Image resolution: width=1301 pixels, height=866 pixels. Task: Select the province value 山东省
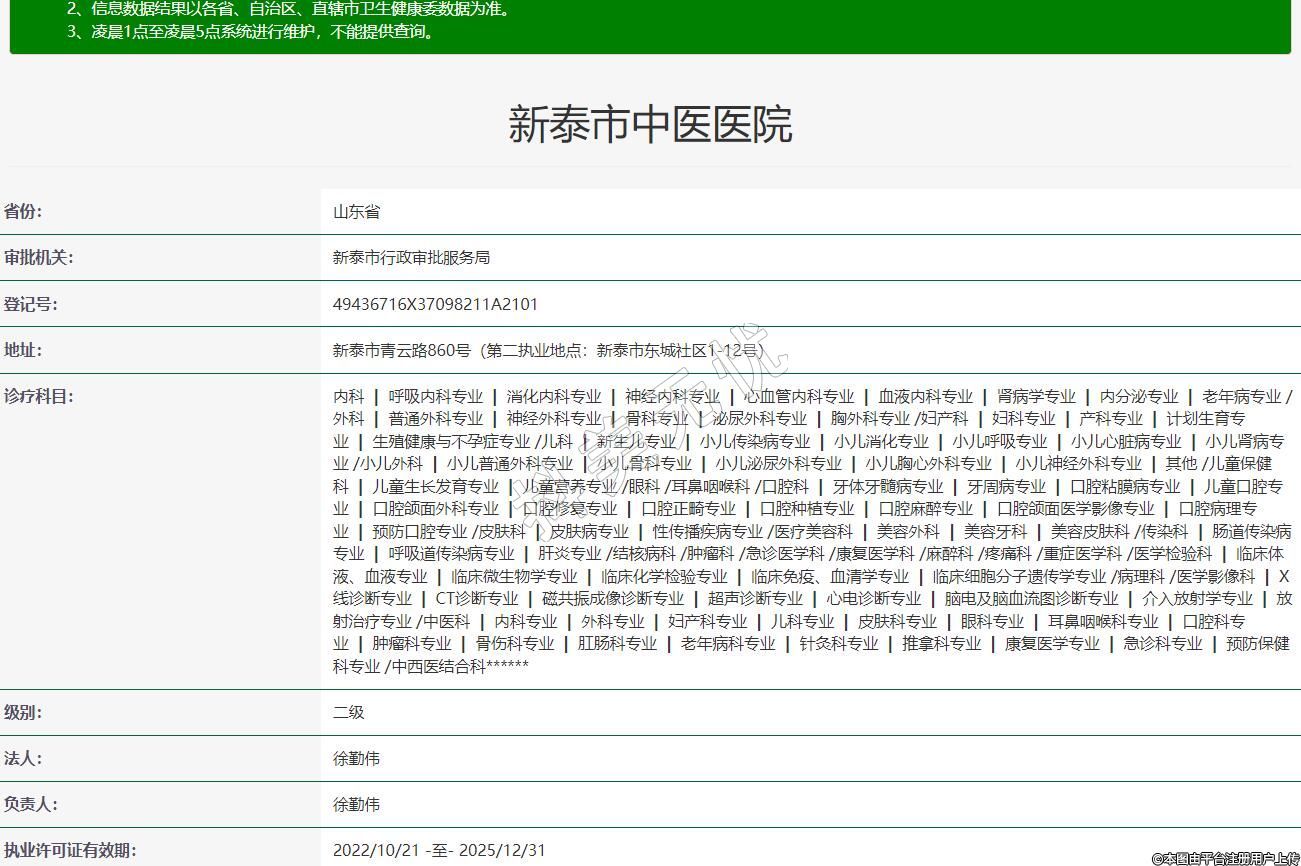click(x=356, y=212)
